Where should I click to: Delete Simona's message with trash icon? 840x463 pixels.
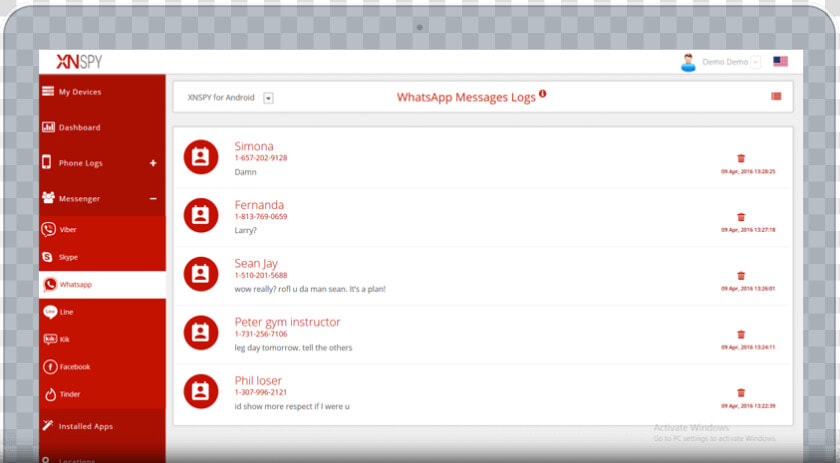[741, 158]
